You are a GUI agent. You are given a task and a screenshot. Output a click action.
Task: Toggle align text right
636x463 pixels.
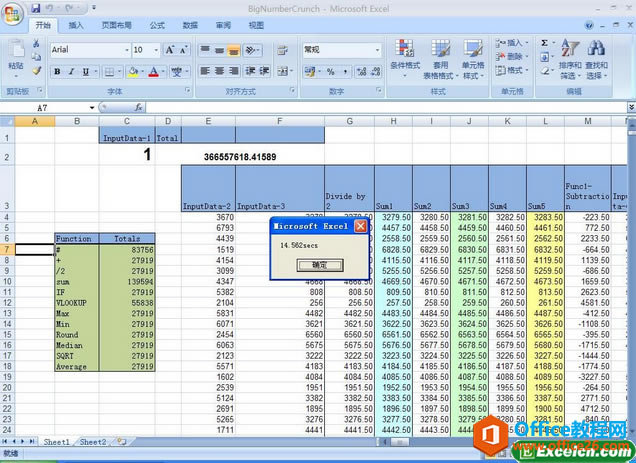click(x=234, y=71)
